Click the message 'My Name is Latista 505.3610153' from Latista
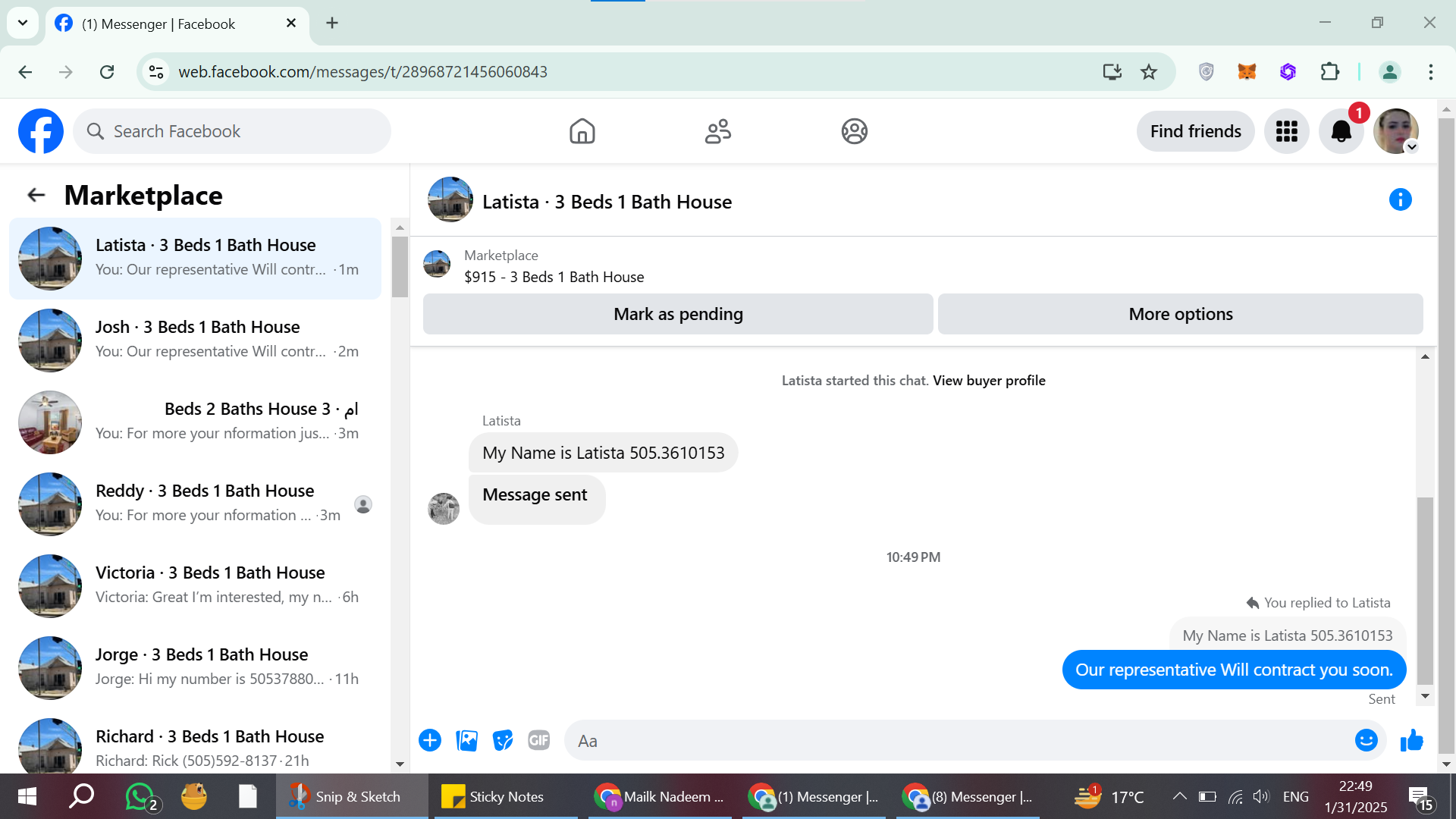Viewport: 1456px width, 819px height. pyautogui.click(x=603, y=453)
